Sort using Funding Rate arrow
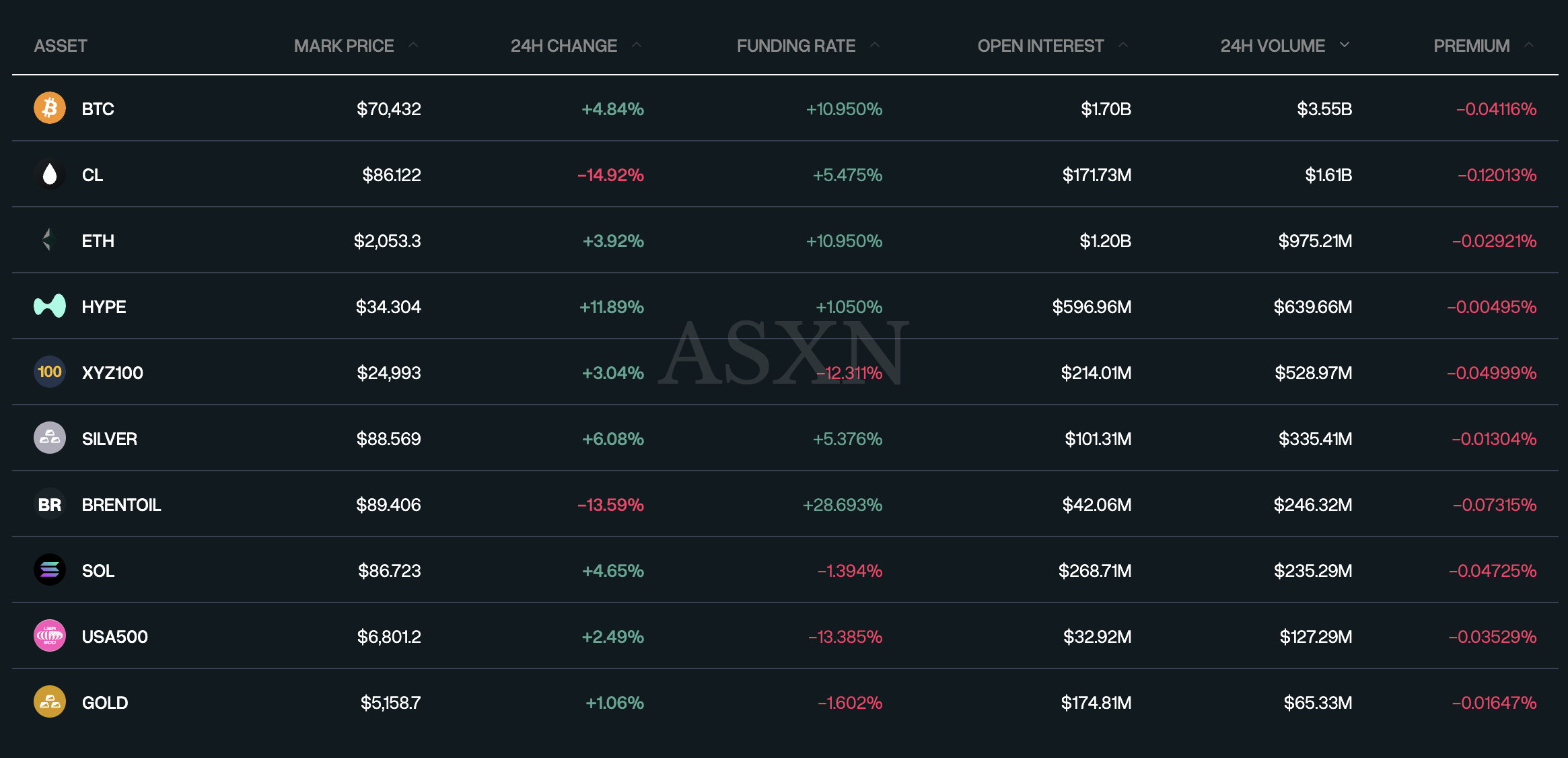1568x758 pixels. pyautogui.click(x=875, y=45)
